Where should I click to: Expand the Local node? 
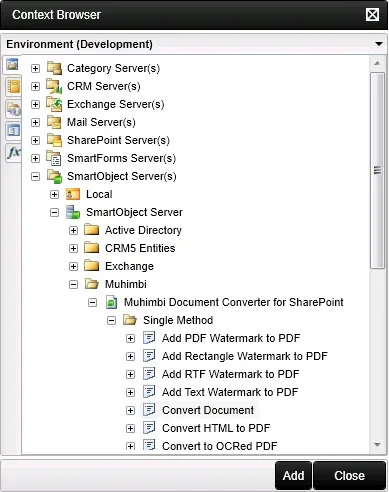[x=54, y=194]
